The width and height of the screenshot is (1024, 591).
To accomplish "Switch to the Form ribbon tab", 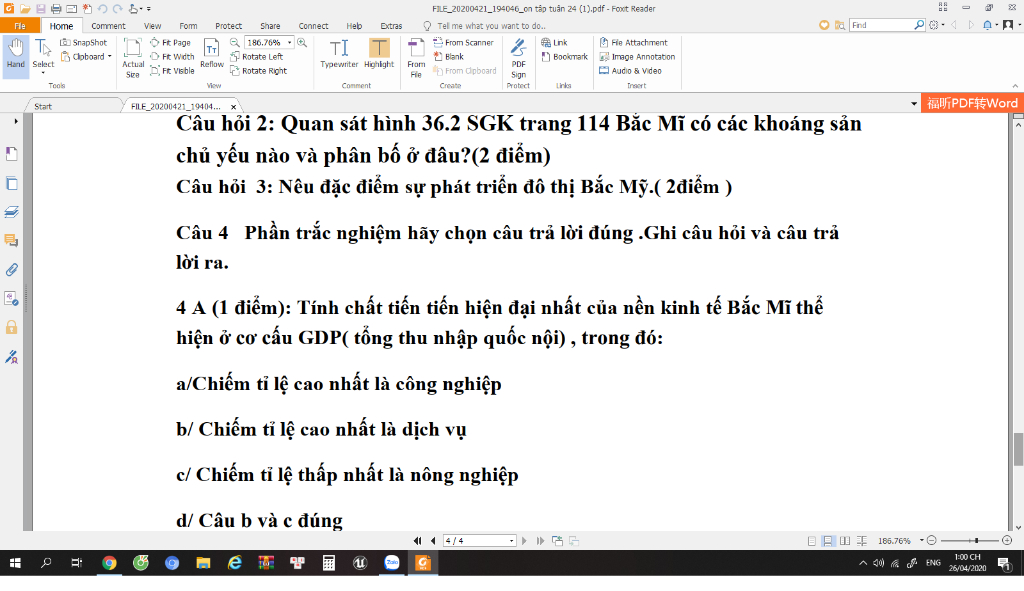I will click(x=188, y=25).
